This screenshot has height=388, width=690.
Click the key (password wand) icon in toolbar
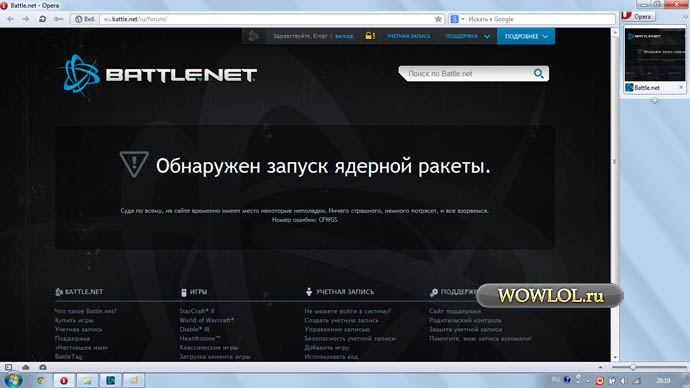point(59,19)
